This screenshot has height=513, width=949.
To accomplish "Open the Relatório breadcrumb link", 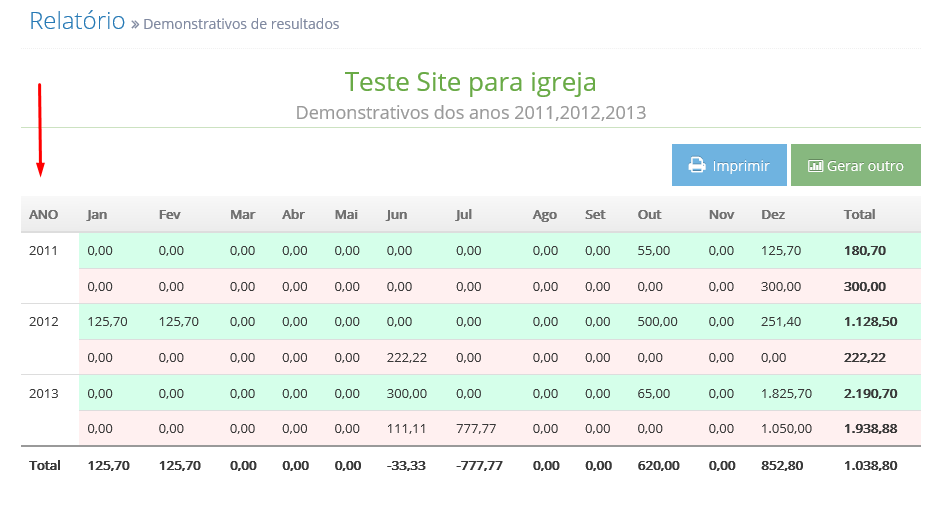I will click(x=77, y=21).
